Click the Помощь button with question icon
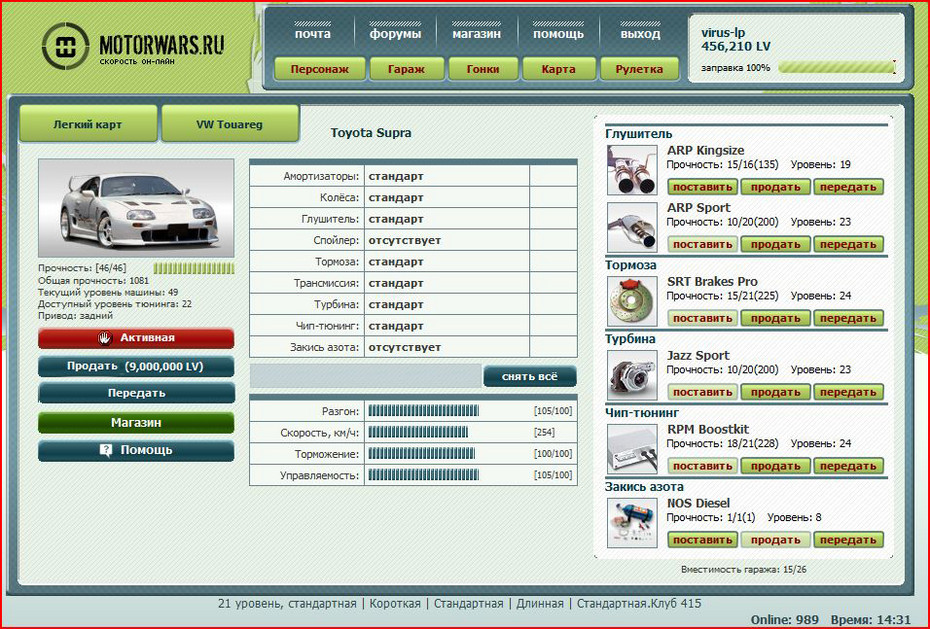 tap(136, 451)
